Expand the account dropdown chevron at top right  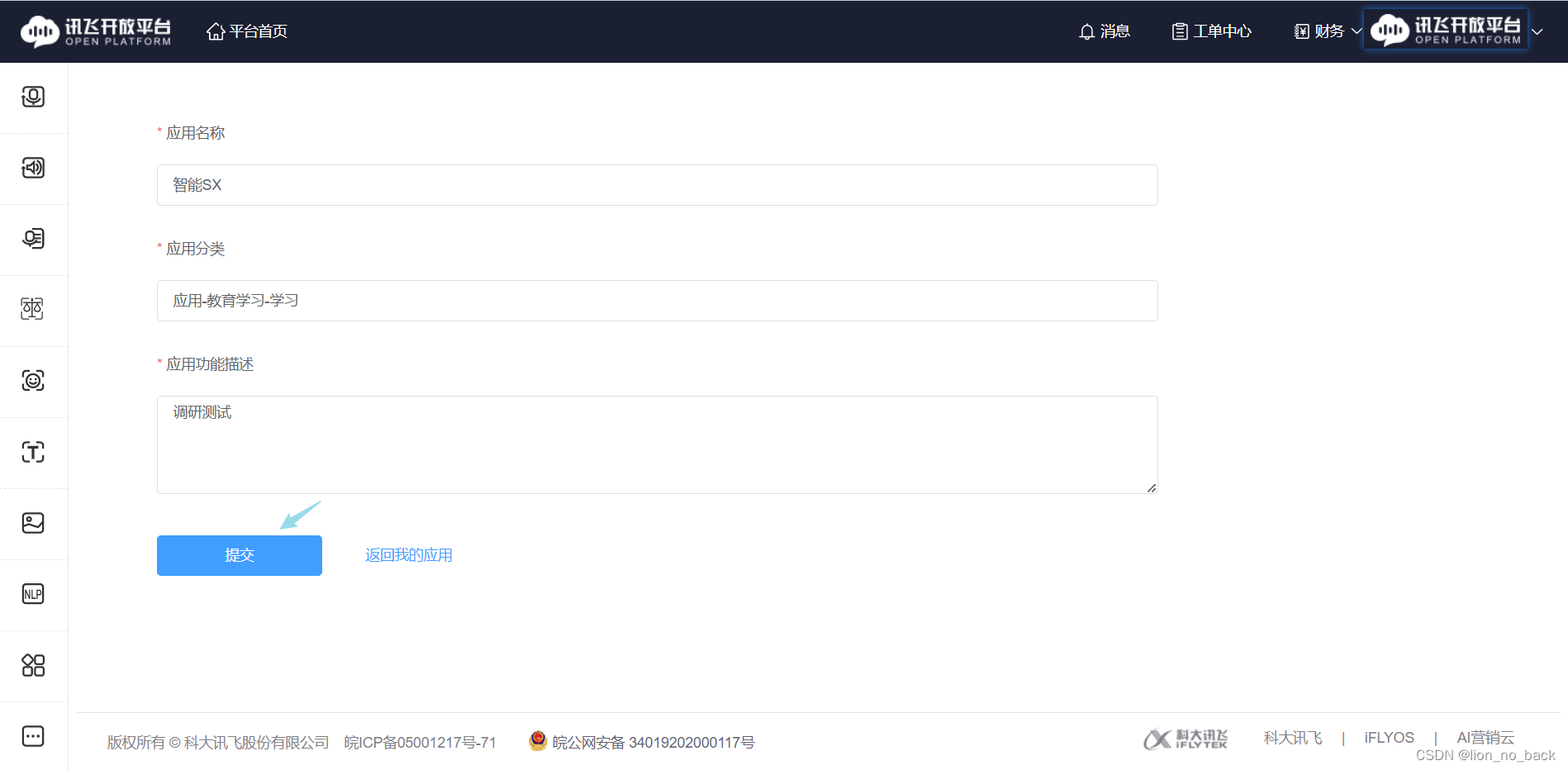coord(1537,31)
